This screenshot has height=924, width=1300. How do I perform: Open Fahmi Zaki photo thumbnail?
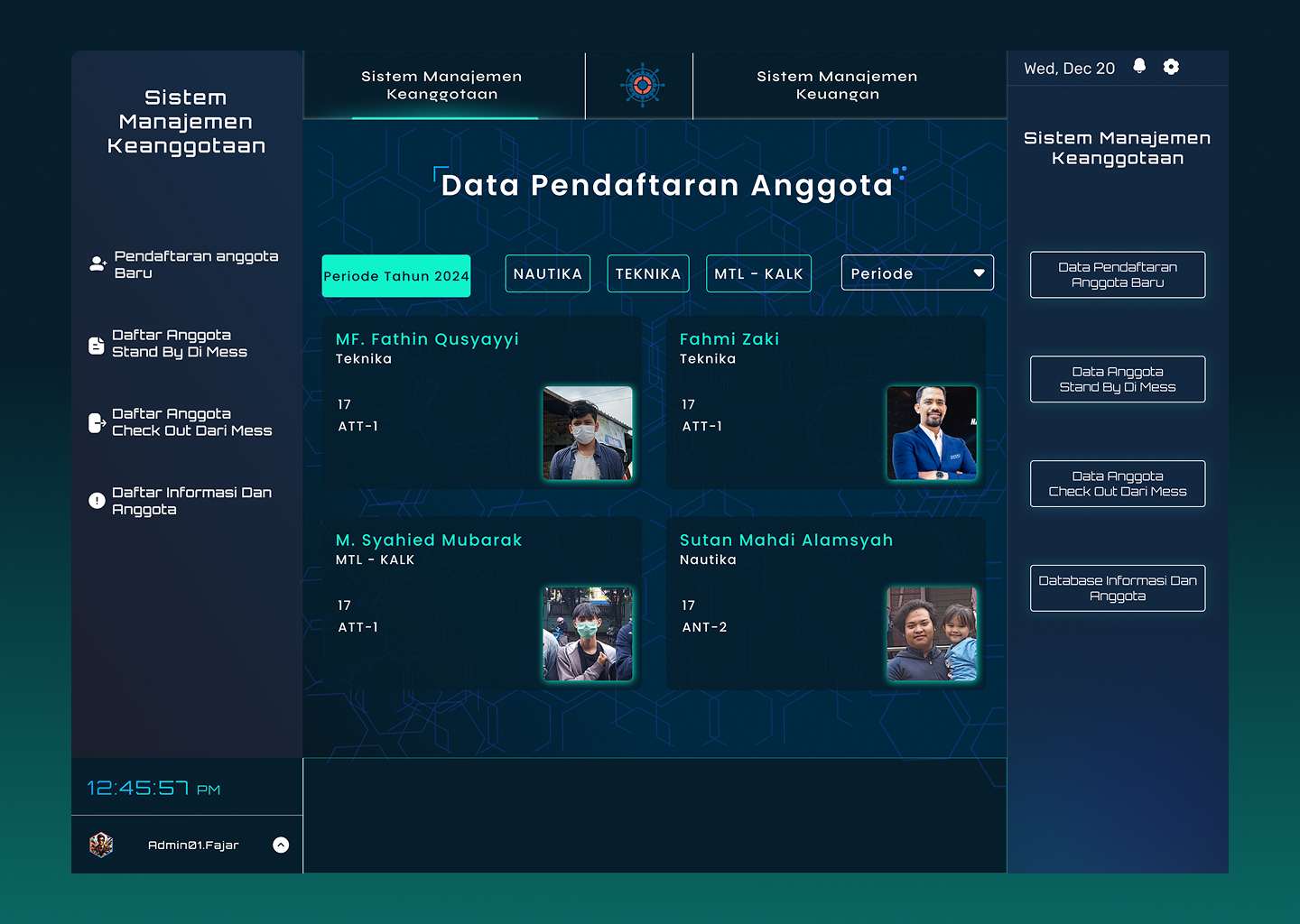pos(932,433)
